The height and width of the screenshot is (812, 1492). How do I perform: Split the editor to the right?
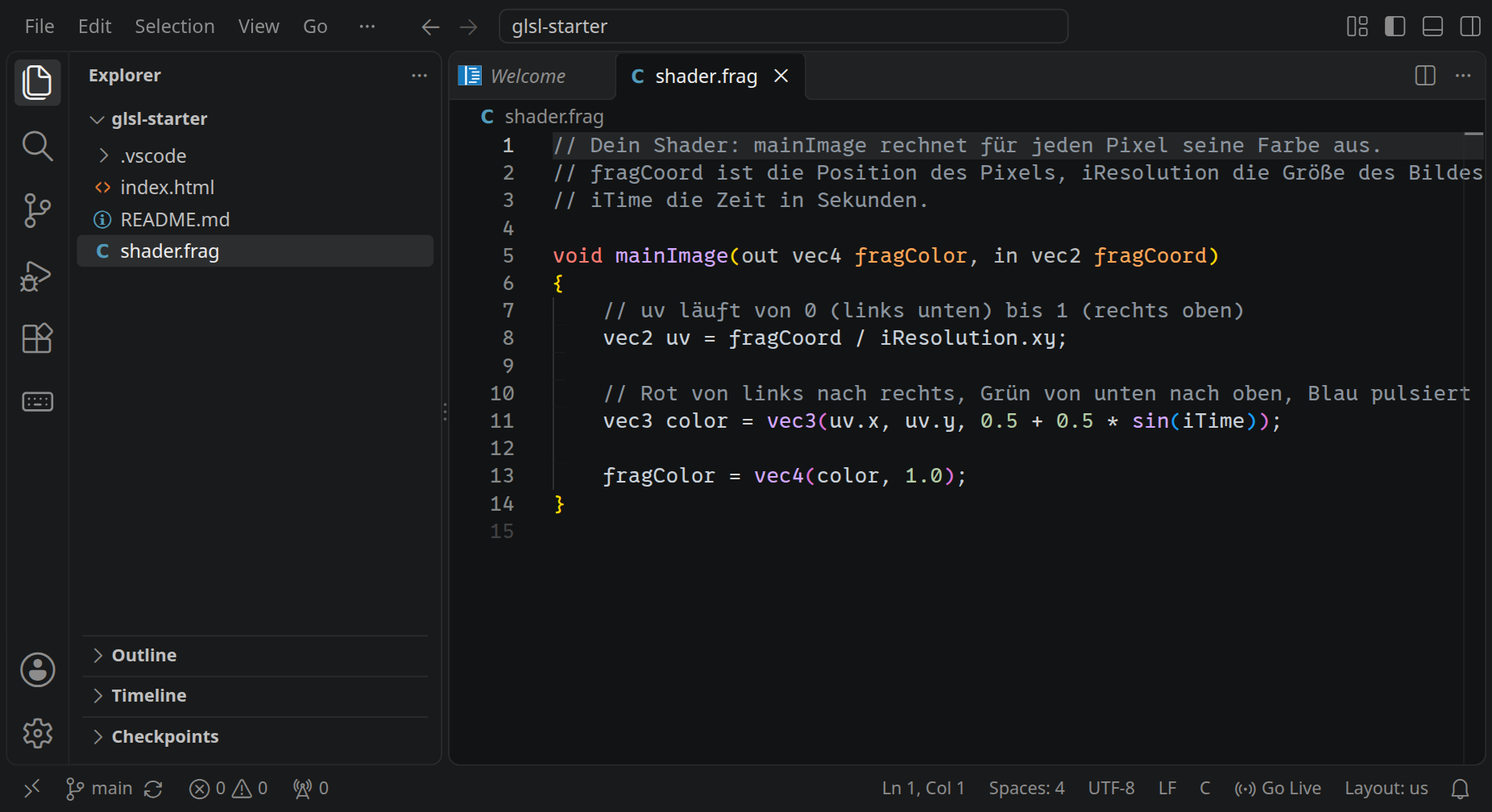[x=1425, y=76]
